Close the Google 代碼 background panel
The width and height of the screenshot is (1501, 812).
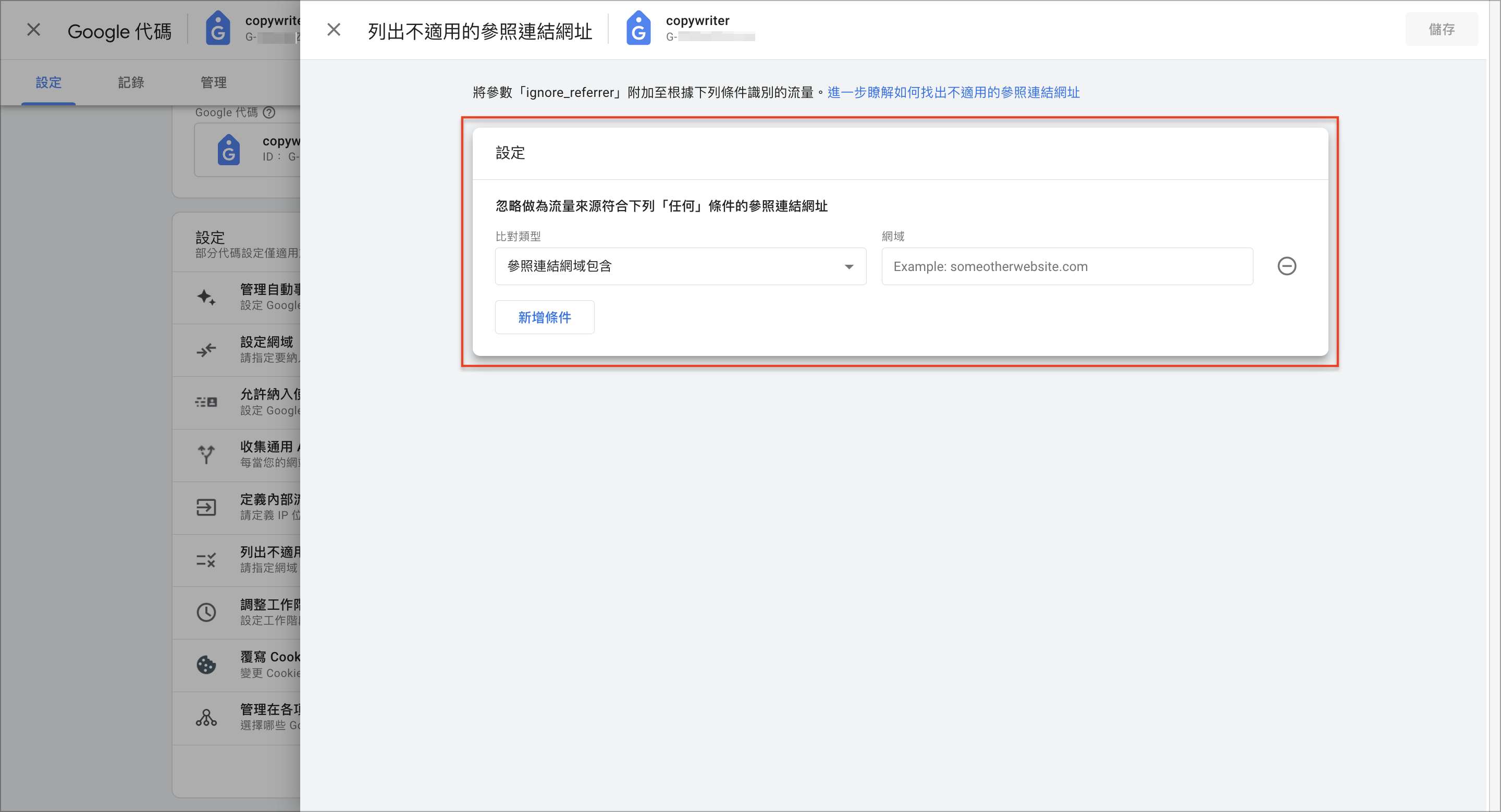coord(34,30)
